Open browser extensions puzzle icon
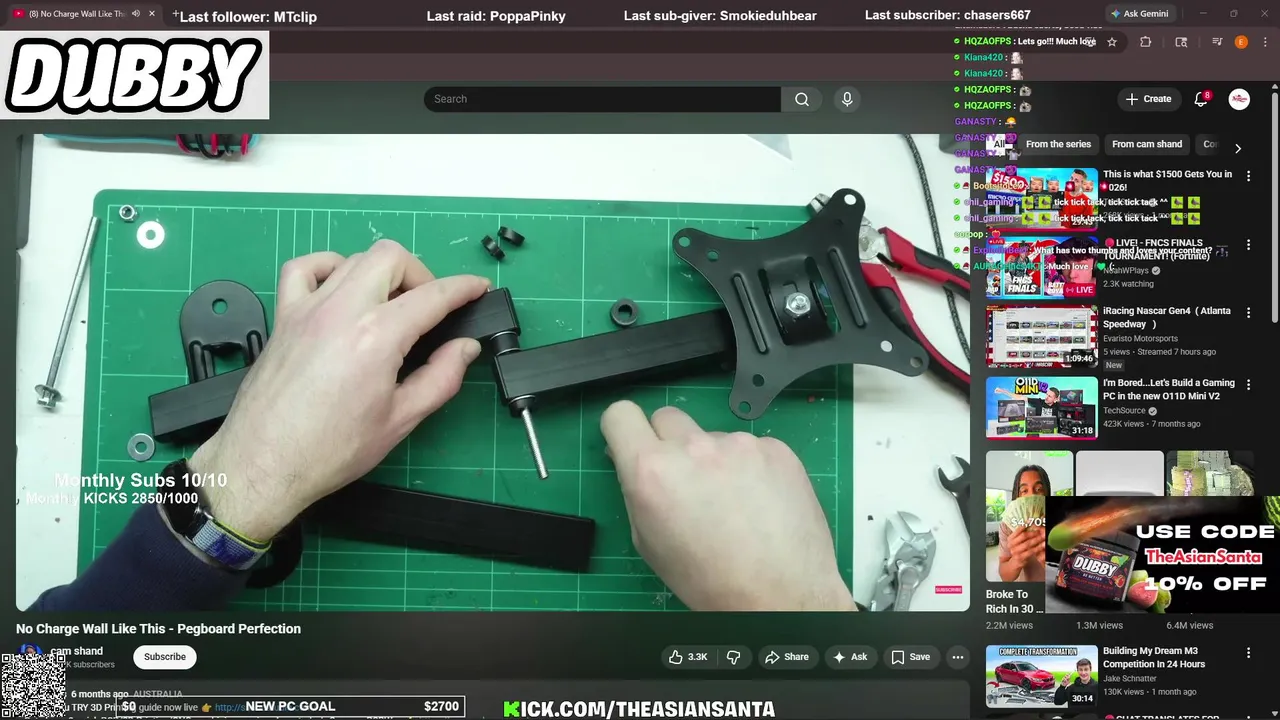Screen dimensions: 1280x720 click(x=1146, y=42)
